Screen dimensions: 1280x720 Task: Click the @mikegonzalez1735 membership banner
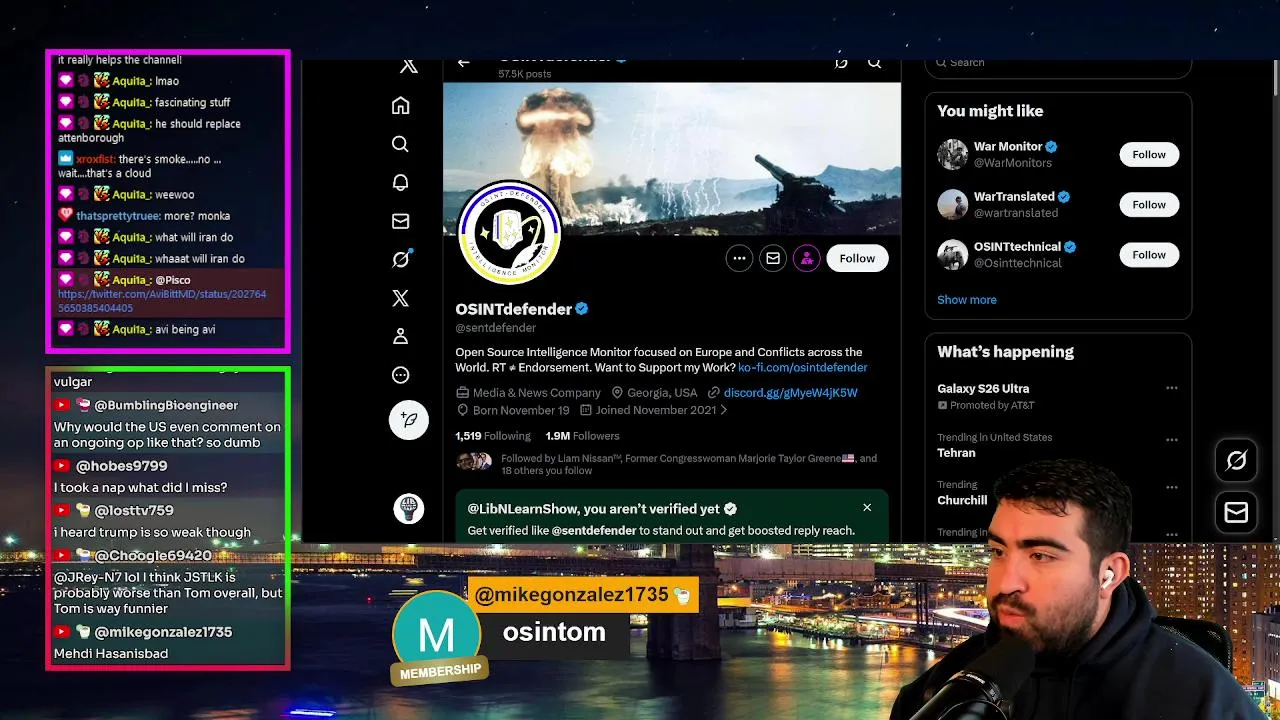(x=581, y=595)
